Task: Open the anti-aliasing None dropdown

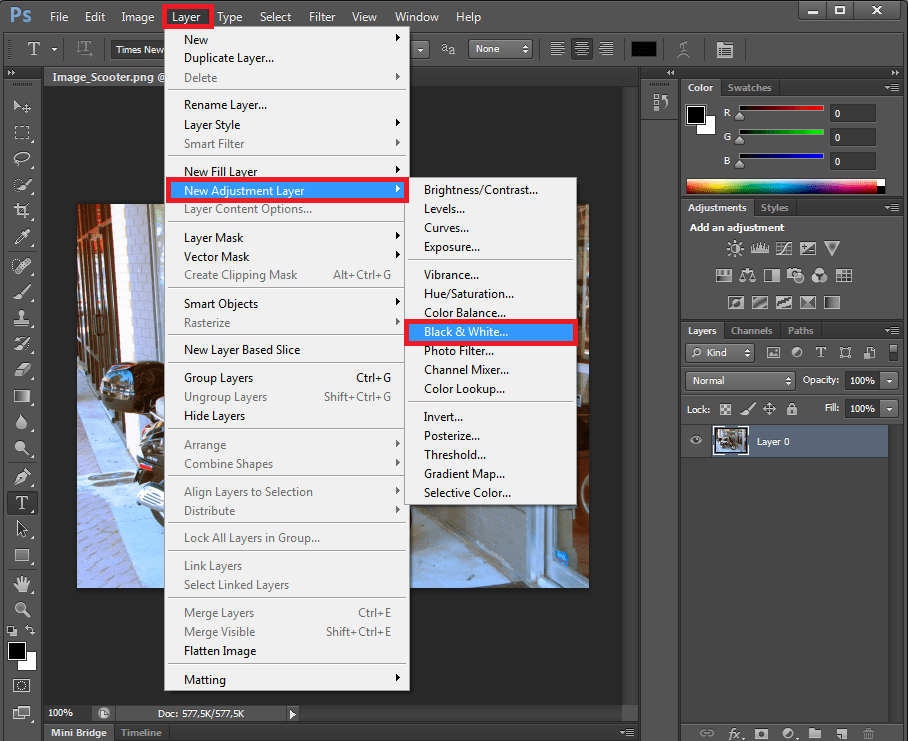Action: (500, 49)
